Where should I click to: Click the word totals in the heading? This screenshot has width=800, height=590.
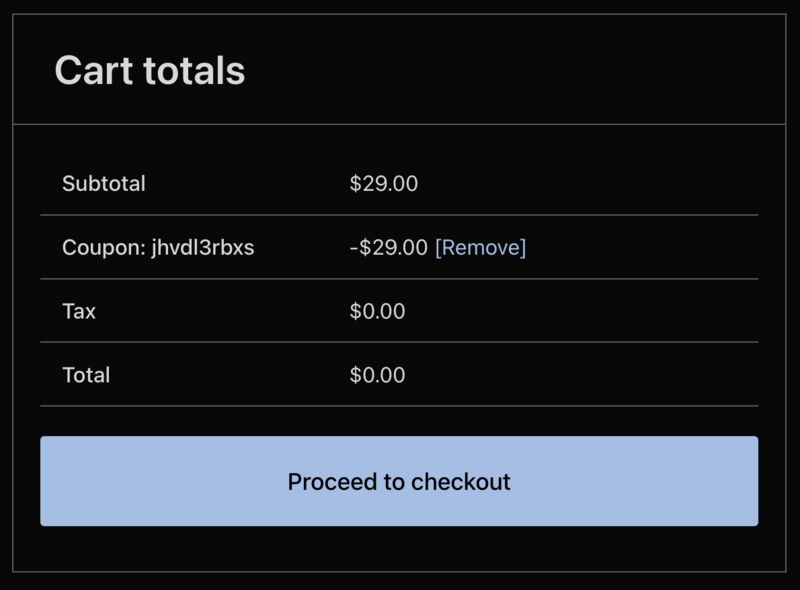[194, 71]
